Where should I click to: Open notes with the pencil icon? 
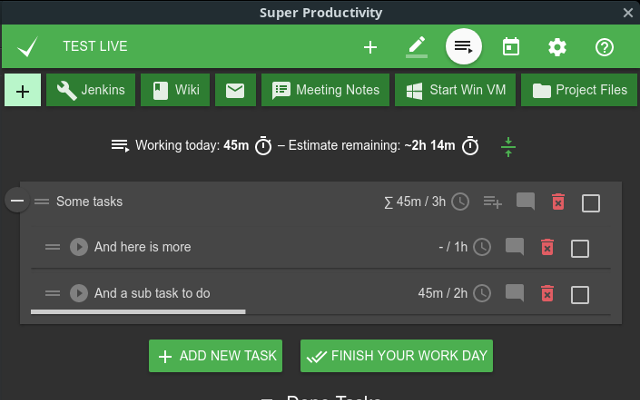pos(416,47)
